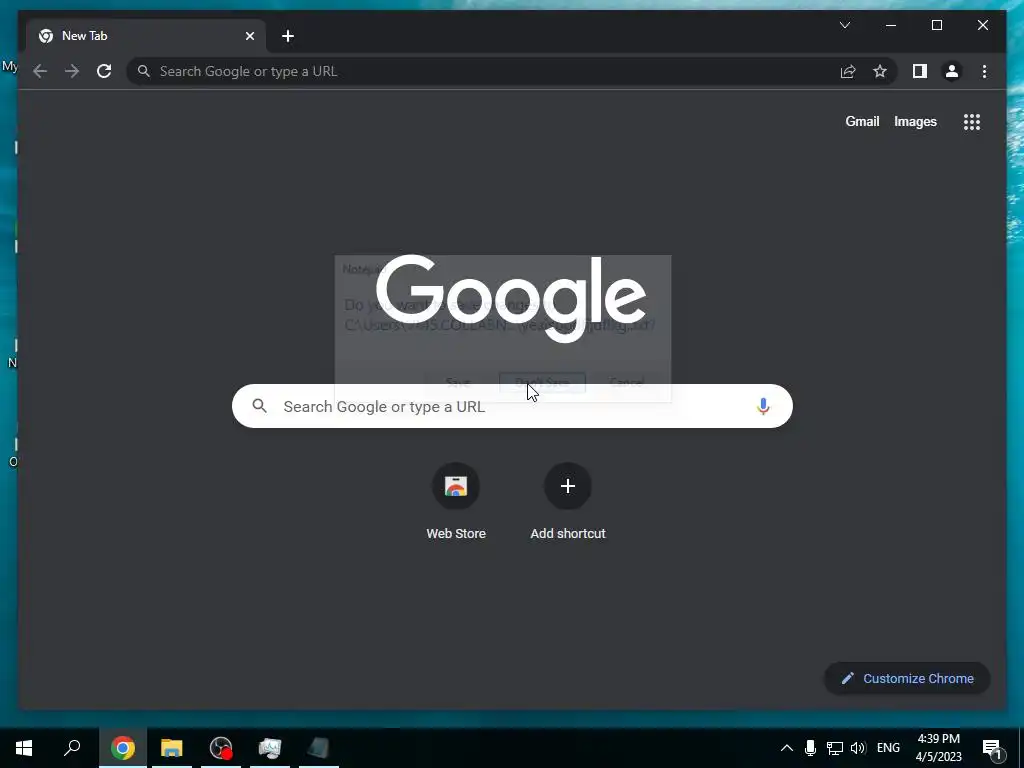This screenshot has width=1024, height=768.
Task: Select the New Tab tab
Action: [146, 36]
